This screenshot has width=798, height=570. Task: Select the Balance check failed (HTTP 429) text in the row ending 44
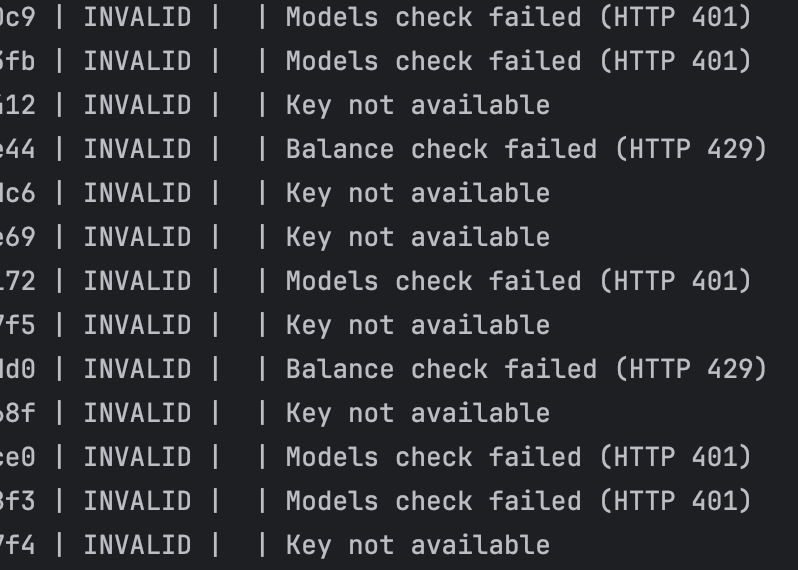[526, 149]
